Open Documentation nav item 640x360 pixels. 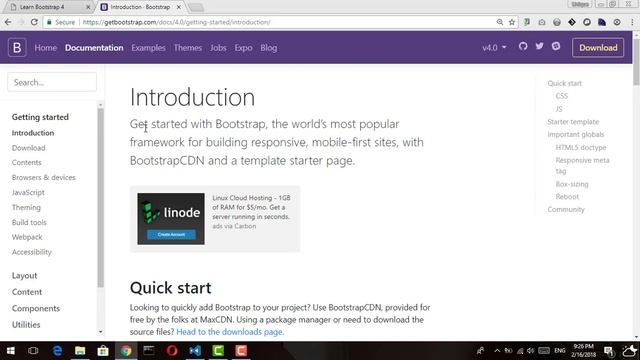[x=94, y=48]
